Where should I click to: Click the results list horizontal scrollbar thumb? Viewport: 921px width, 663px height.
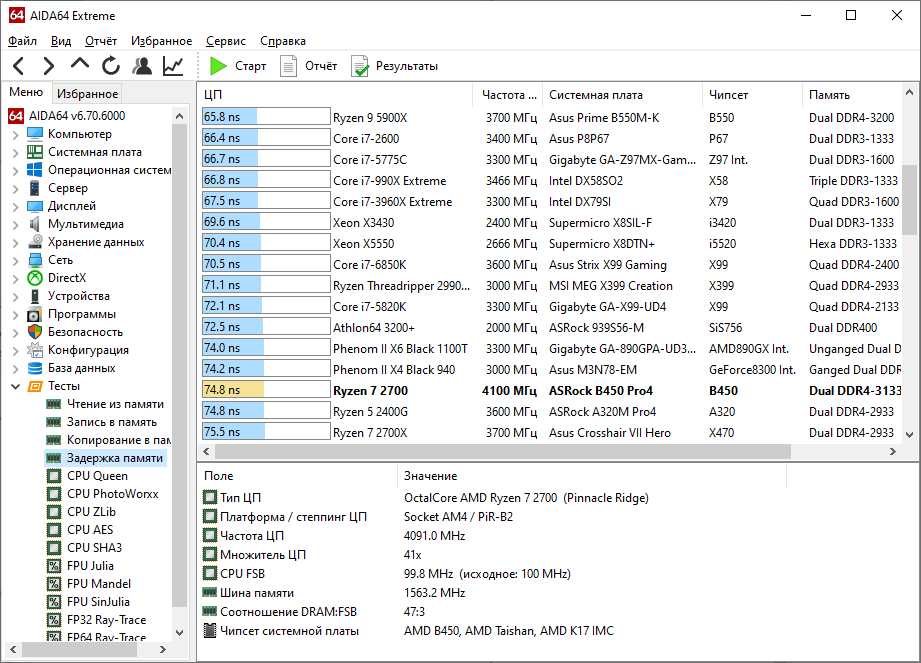pos(503,452)
